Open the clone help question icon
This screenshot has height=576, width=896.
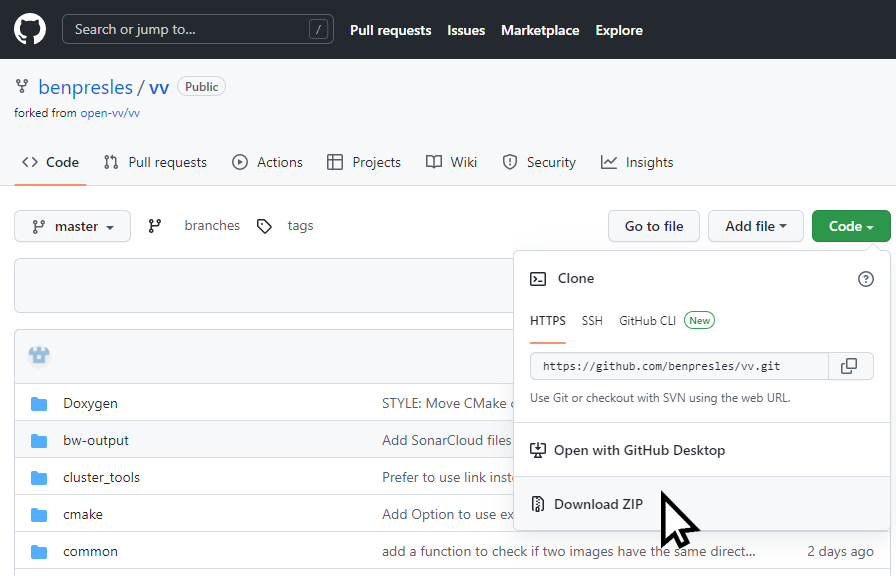(866, 279)
